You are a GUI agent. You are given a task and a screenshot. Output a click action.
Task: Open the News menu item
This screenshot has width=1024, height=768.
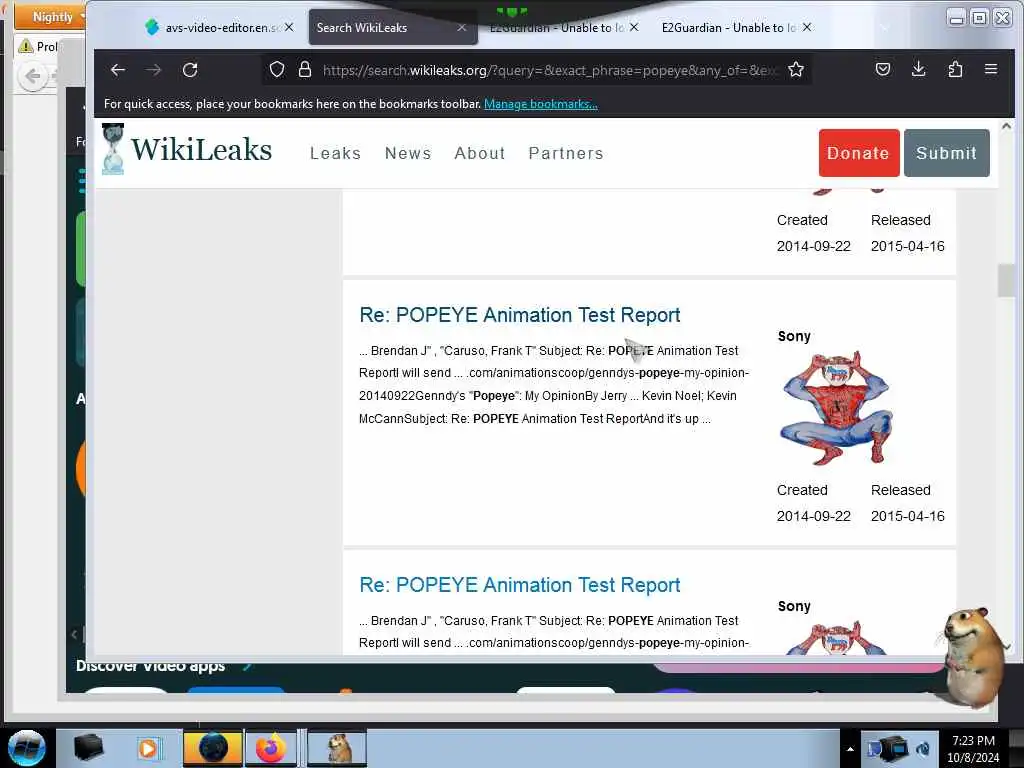coord(408,153)
